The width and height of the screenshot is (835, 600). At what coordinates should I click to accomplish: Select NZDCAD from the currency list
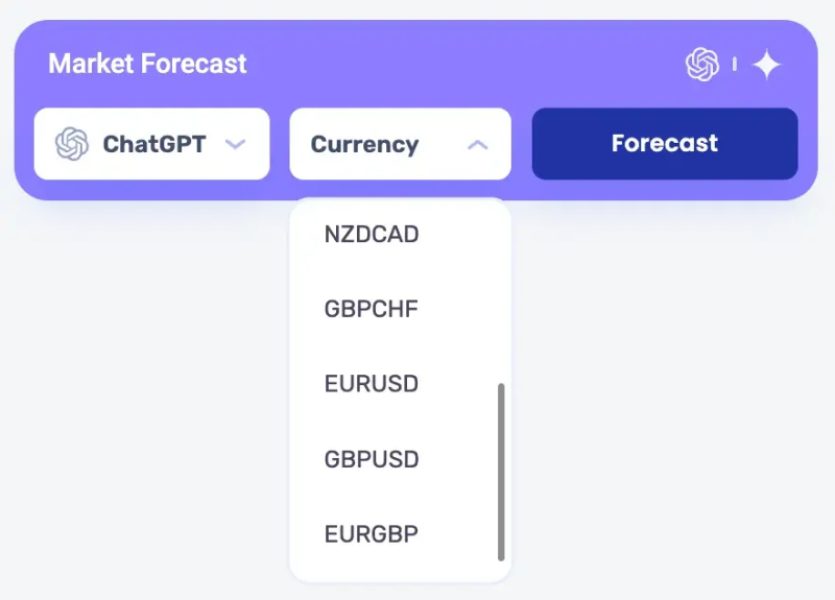tap(371, 235)
